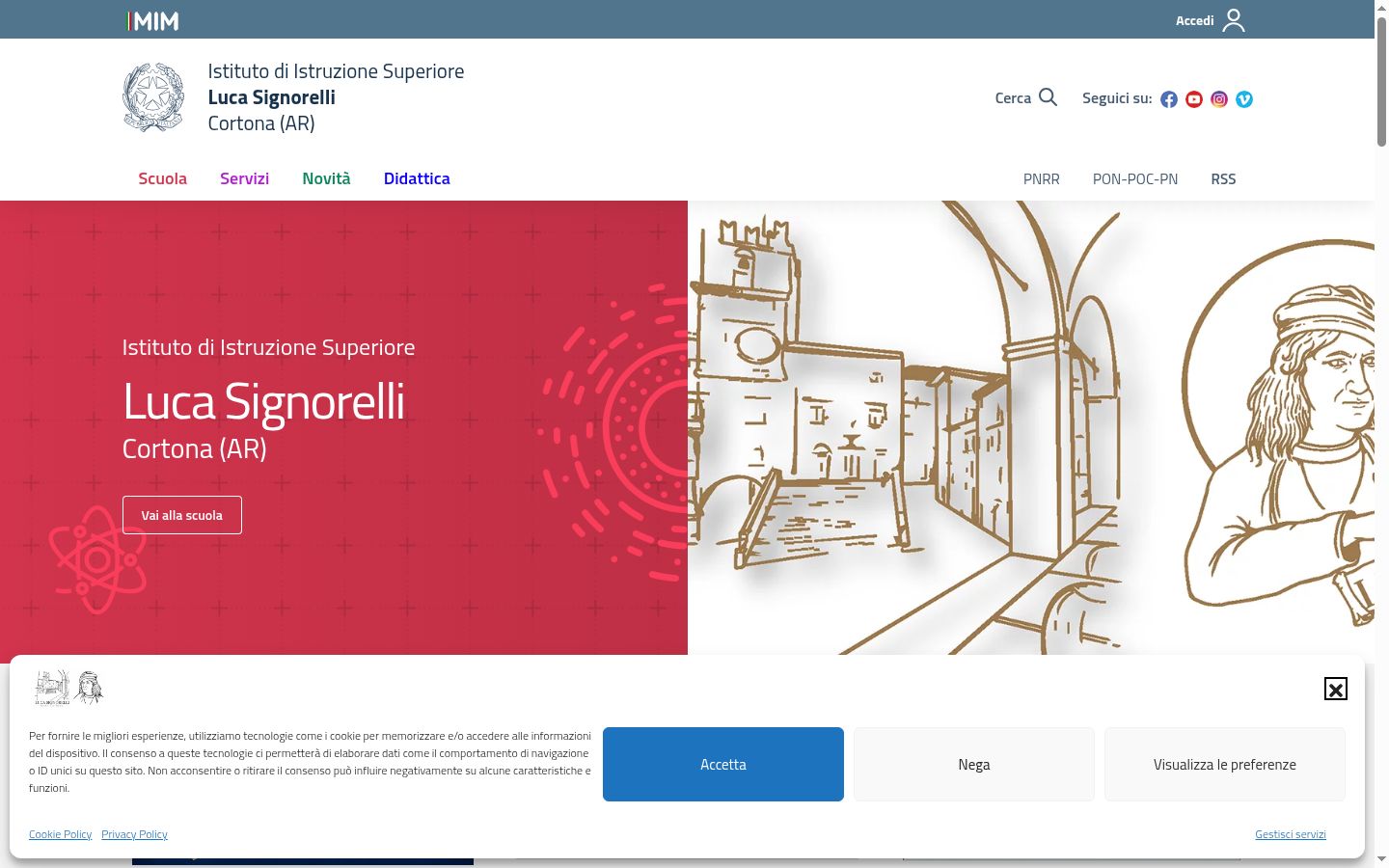Open the Privacy Policy link
Viewport: 1389px width, 868px height.
(x=134, y=834)
